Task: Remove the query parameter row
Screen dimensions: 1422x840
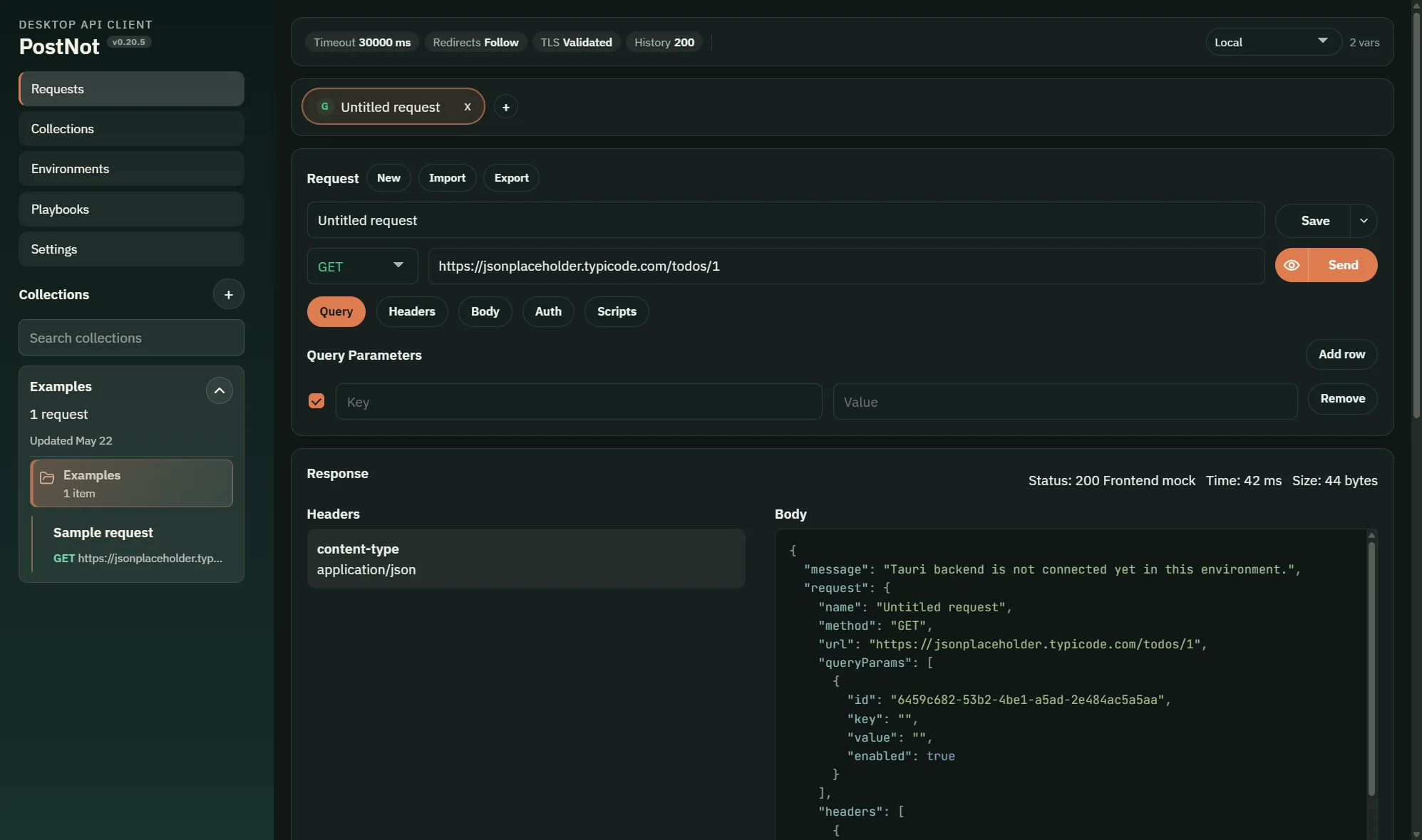Action: (1343, 398)
